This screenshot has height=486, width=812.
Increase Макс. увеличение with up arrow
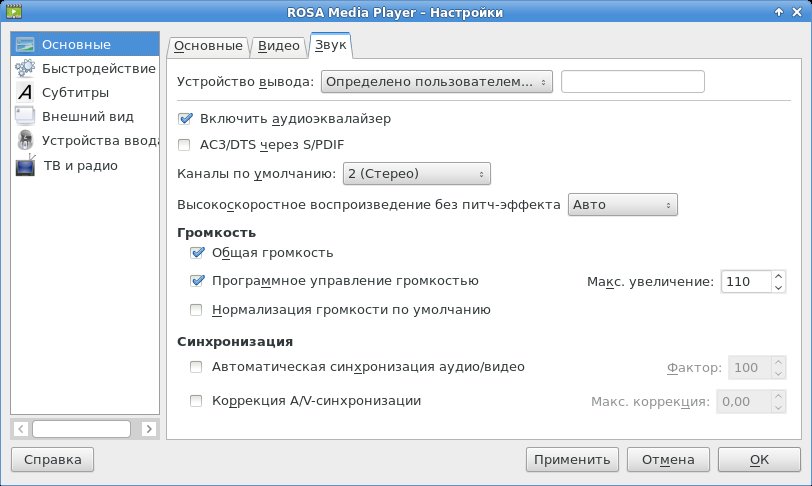click(778, 276)
